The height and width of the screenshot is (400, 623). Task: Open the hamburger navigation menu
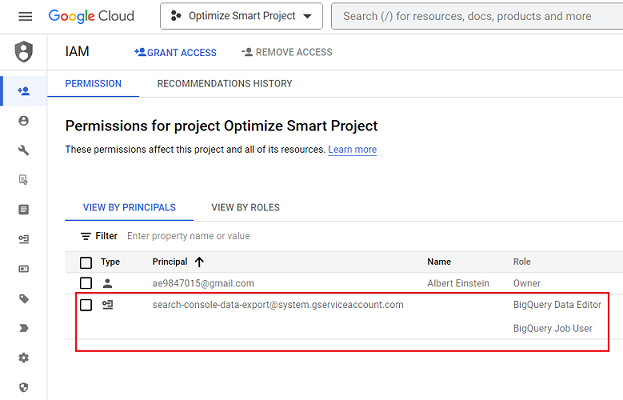click(x=25, y=16)
